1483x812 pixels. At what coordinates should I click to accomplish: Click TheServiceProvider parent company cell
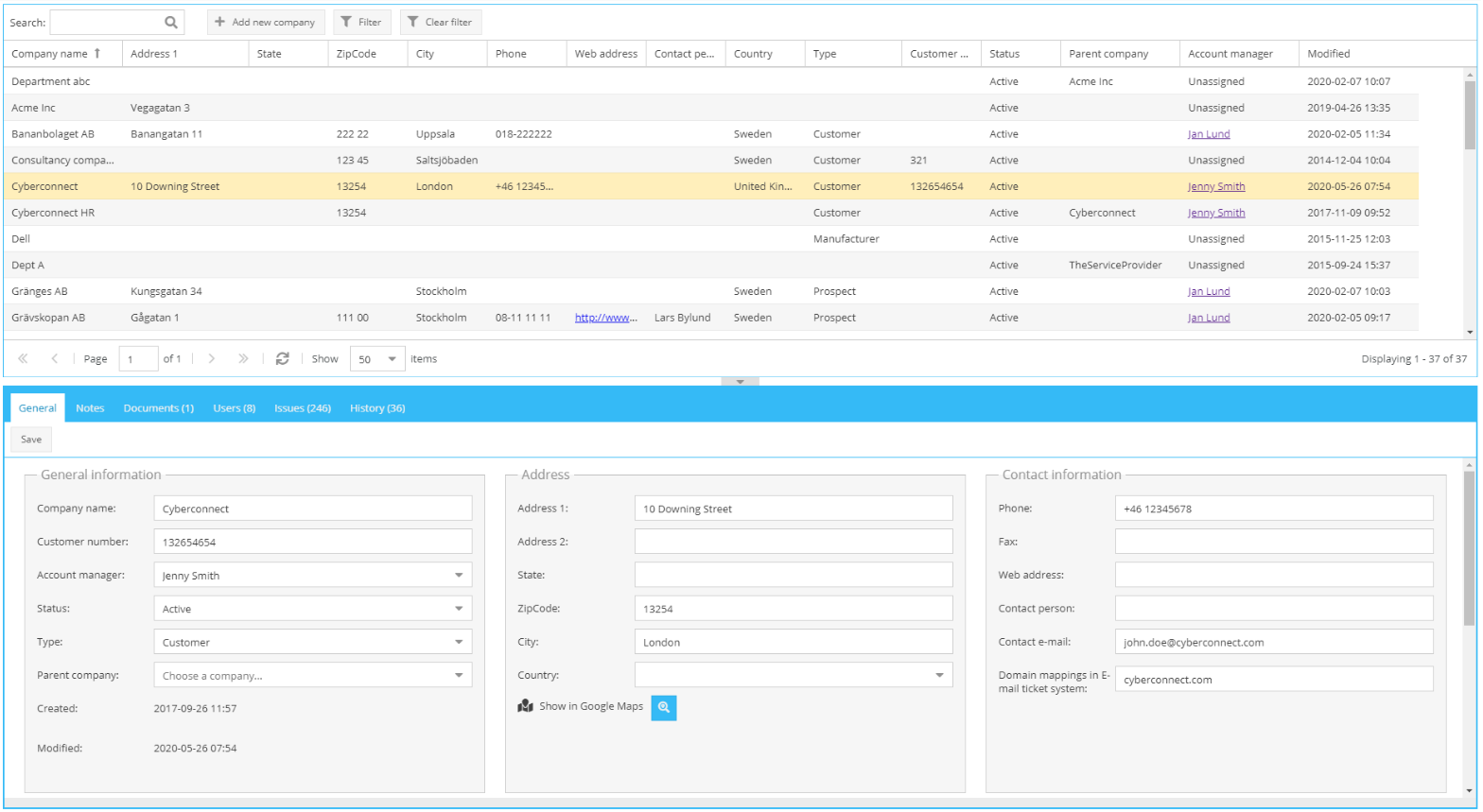pyautogui.click(x=1115, y=266)
